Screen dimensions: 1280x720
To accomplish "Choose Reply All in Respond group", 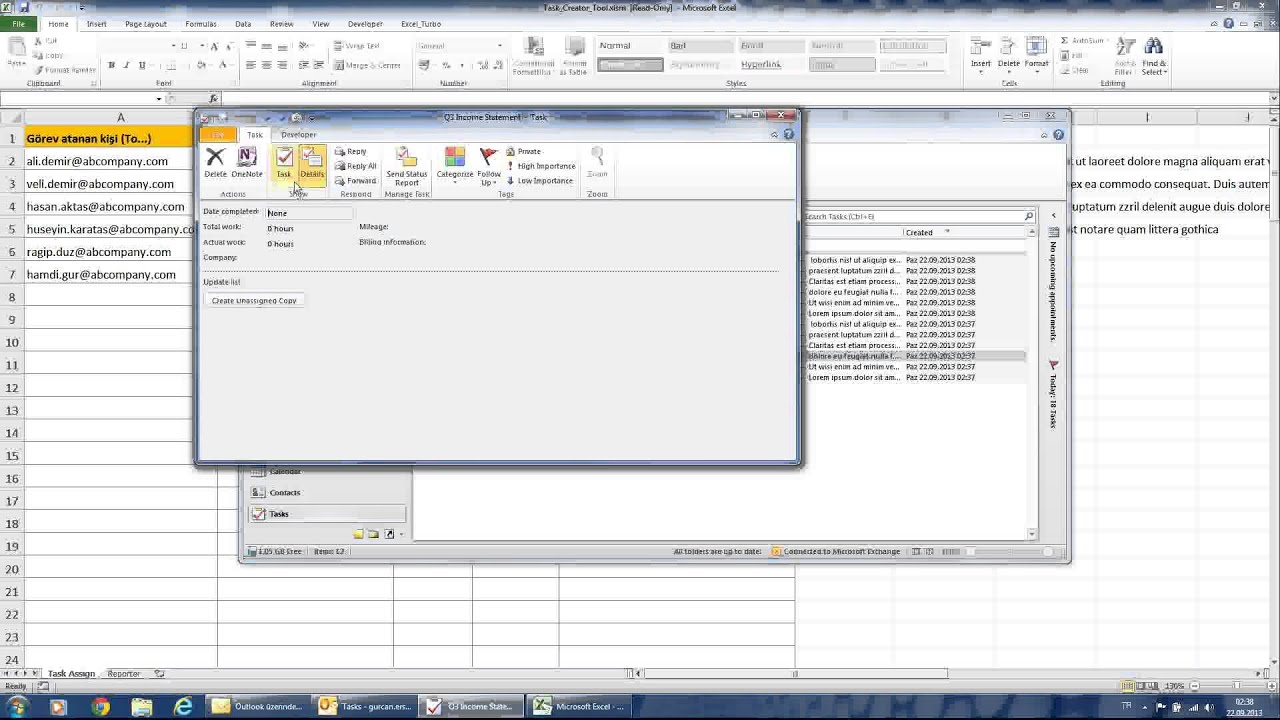I will click(356, 166).
